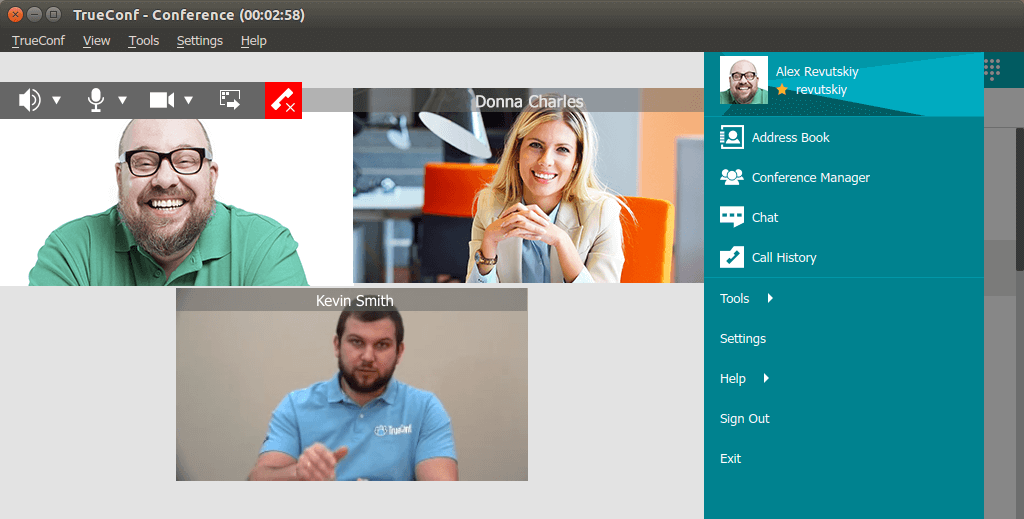Open the Call History icon

click(732, 258)
